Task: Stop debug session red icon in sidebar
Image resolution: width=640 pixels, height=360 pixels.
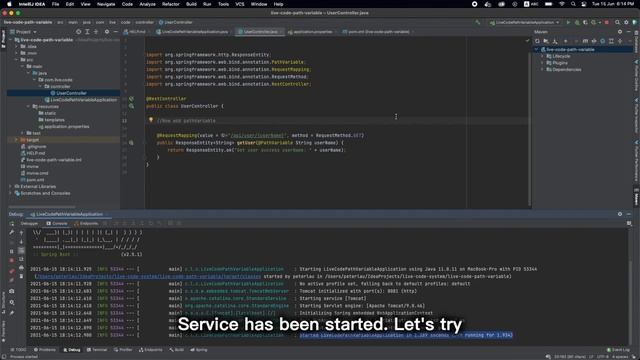Action: (12, 260)
